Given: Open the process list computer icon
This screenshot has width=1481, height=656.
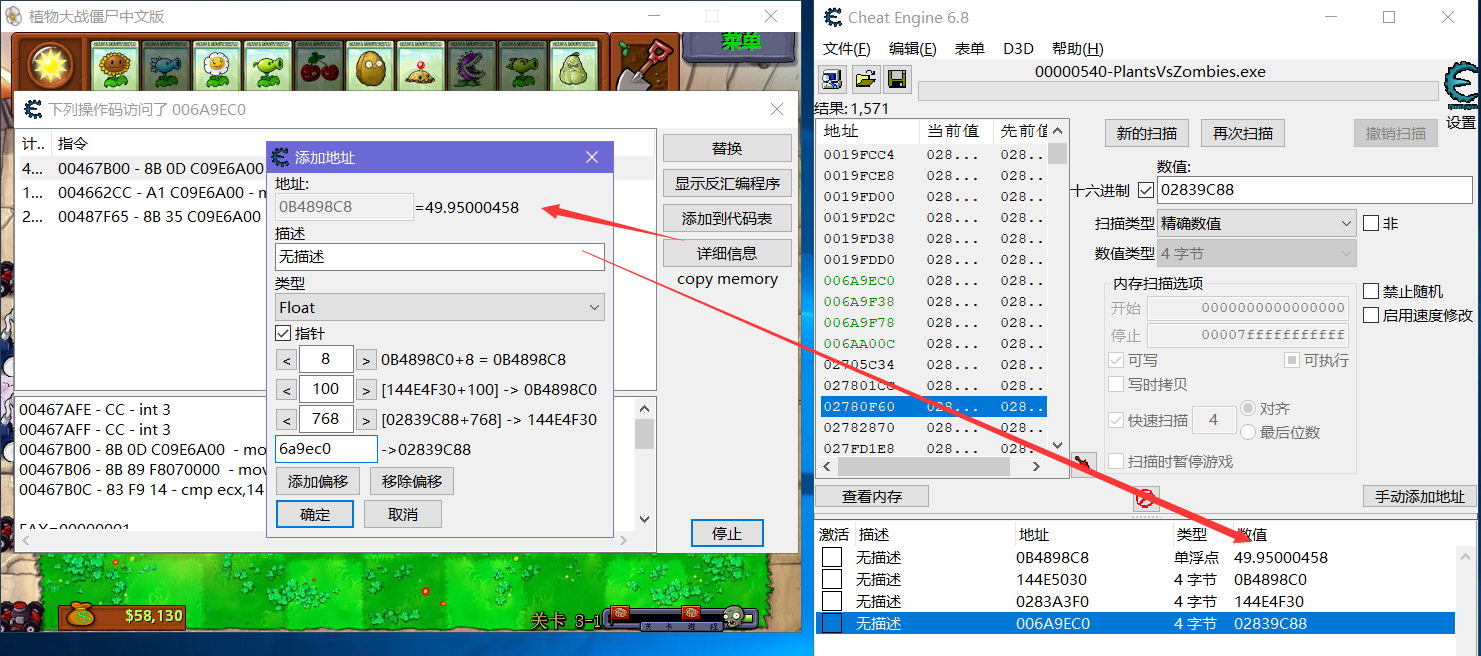Looking at the screenshot, I should [831, 81].
